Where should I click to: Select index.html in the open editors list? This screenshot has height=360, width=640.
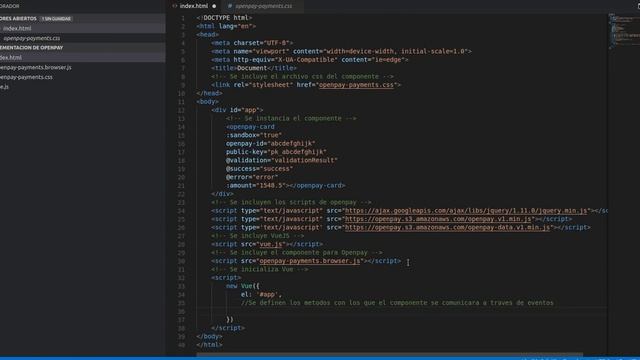(x=17, y=29)
